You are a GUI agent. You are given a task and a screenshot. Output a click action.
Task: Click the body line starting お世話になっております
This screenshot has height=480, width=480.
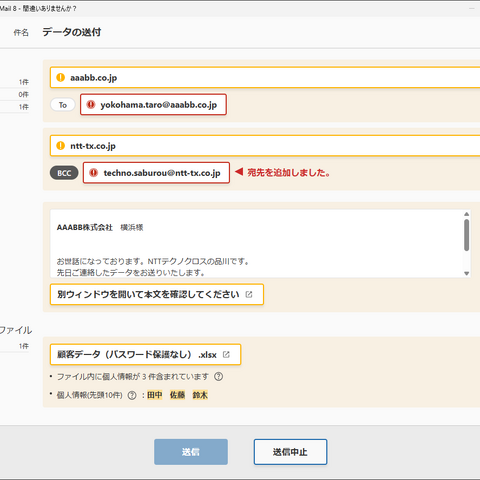point(153,261)
